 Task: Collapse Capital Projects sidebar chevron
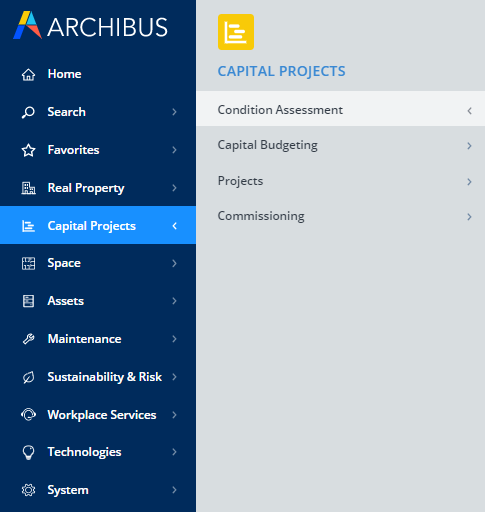click(175, 226)
